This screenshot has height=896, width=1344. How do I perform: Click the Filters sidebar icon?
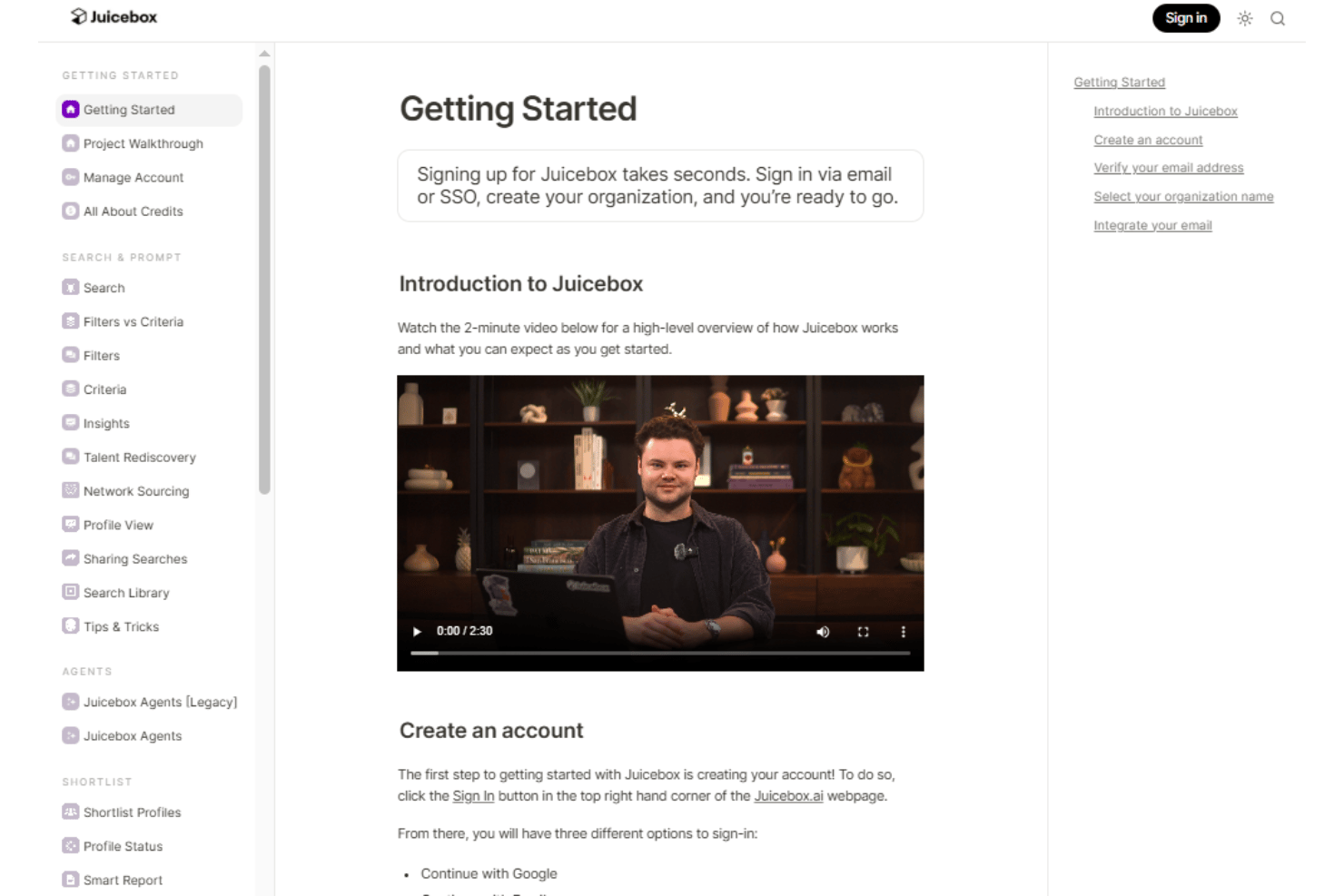point(71,355)
